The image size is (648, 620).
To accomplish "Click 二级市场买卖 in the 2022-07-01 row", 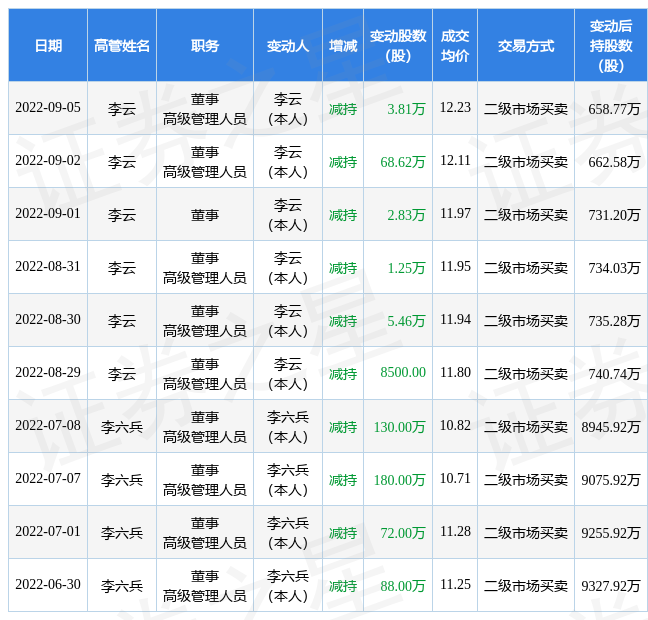I will 526,533.
